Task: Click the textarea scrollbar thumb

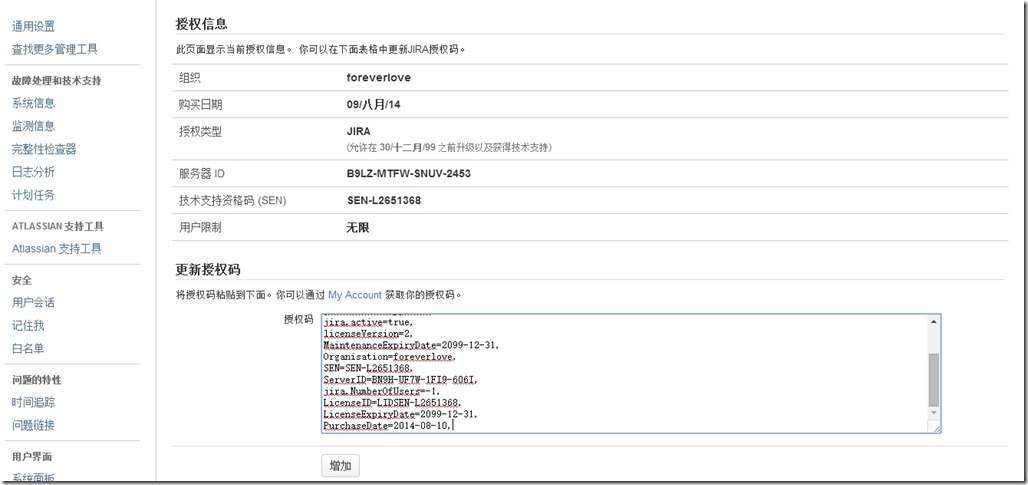Action: point(934,379)
